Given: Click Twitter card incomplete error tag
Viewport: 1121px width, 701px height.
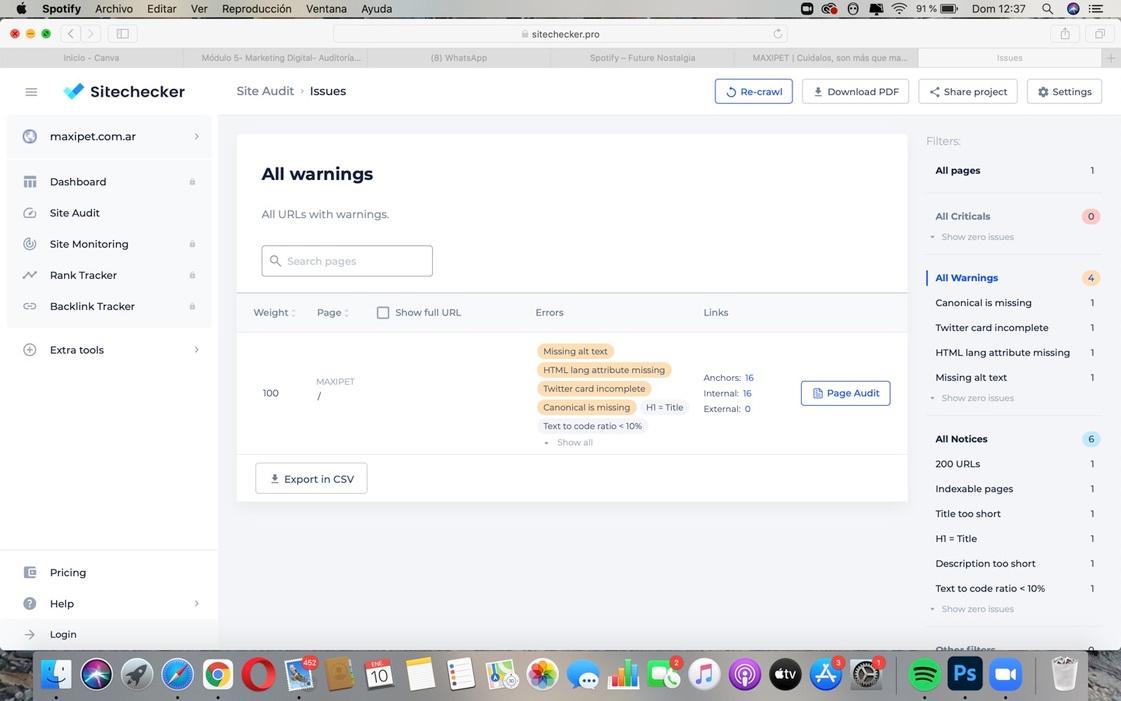Looking at the screenshot, I should point(593,389).
